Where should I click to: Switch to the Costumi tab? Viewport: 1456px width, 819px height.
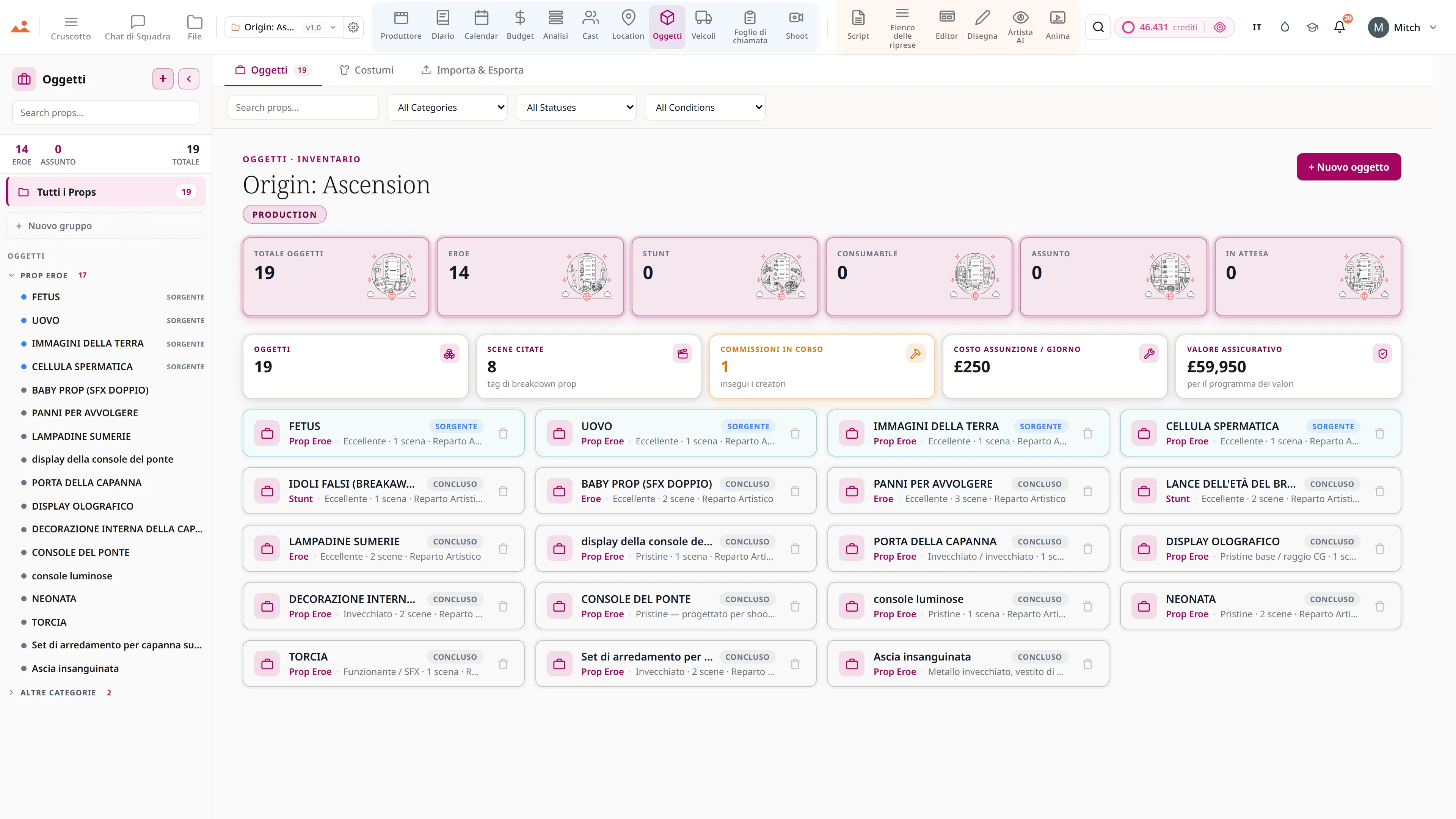coord(366,70)
